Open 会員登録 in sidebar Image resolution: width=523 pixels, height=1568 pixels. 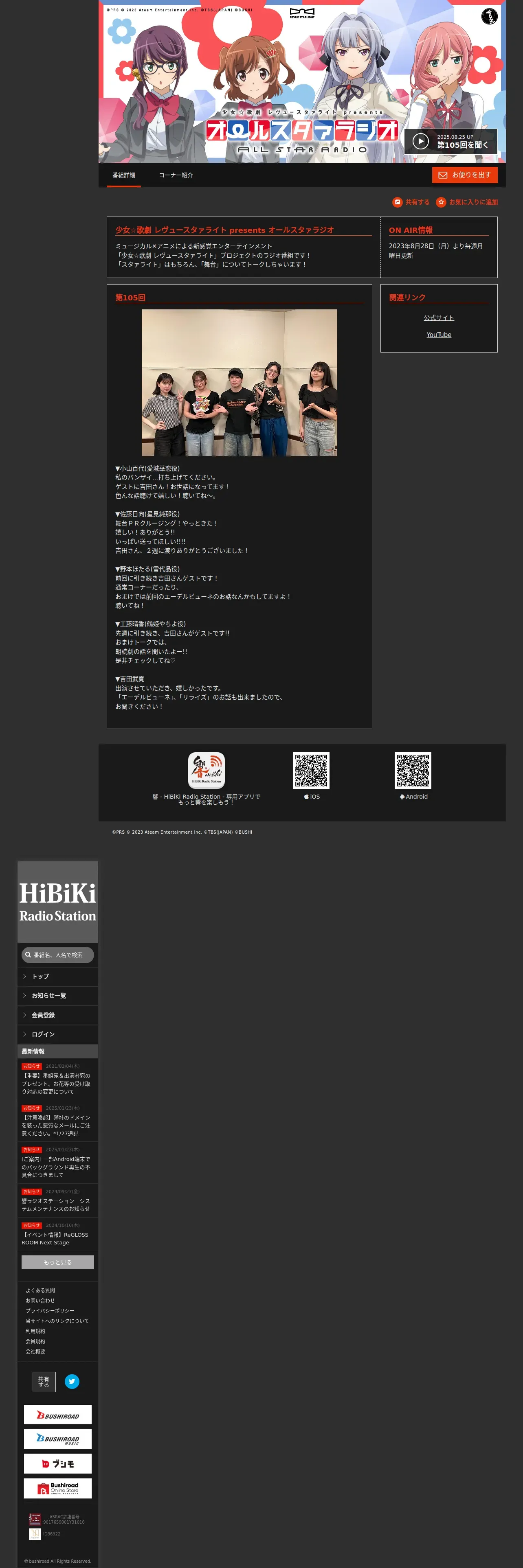coord(58,1015)
